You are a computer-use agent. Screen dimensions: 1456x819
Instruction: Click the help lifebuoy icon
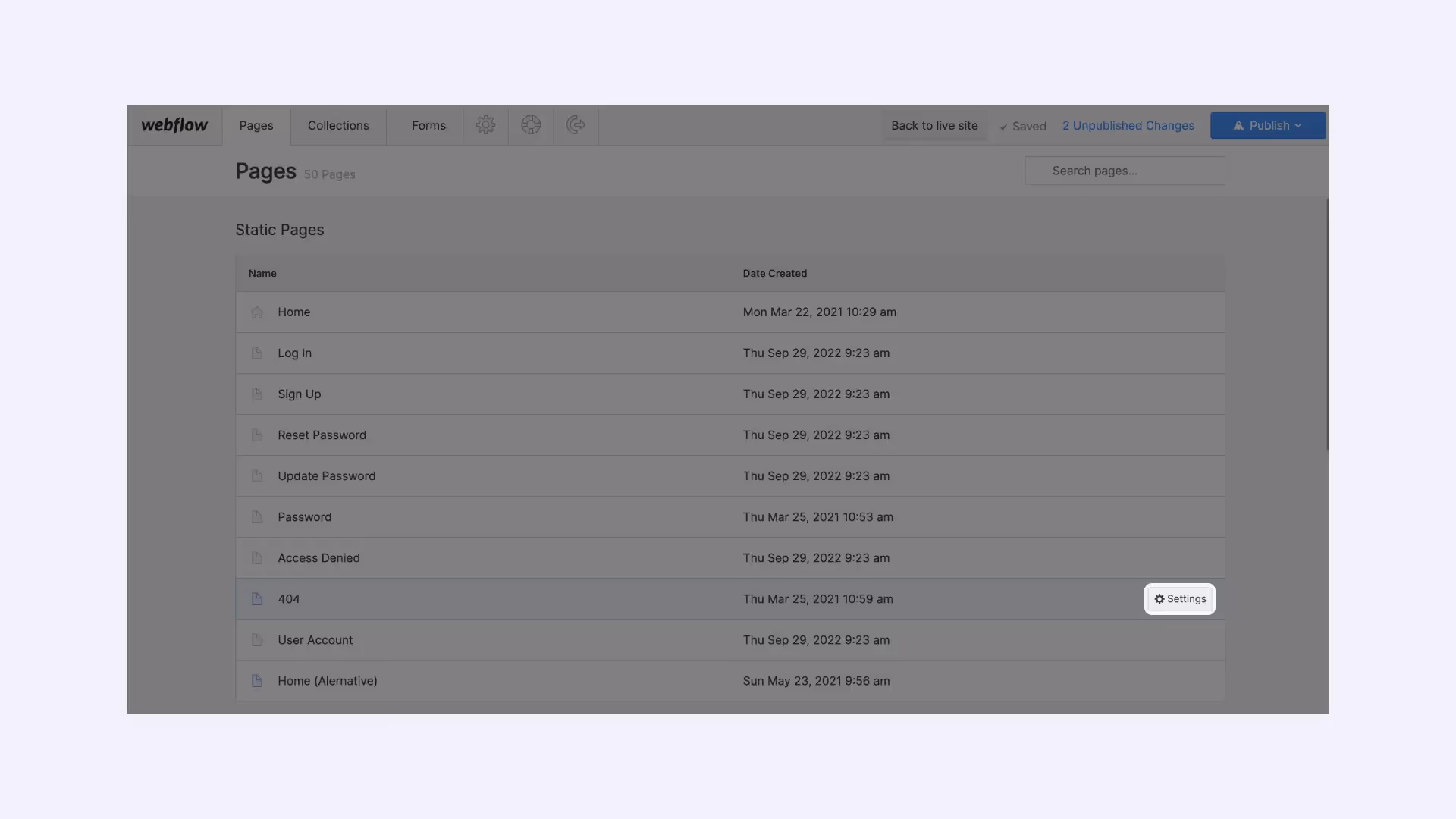point(531,125)
